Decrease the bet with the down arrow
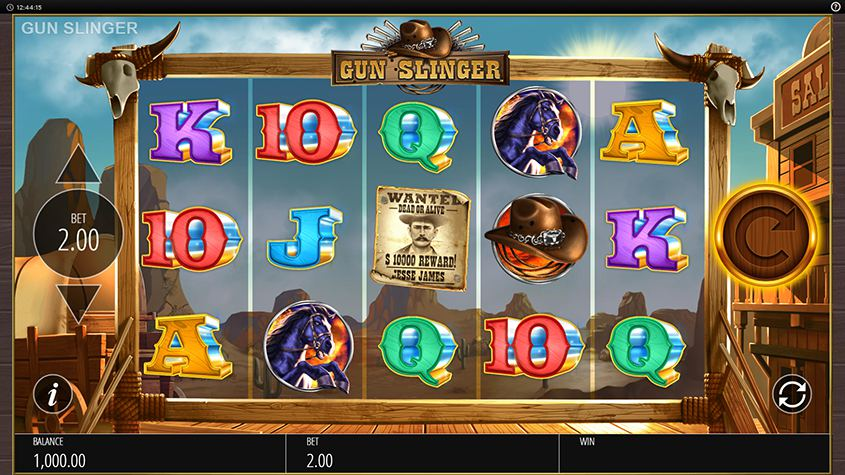 [x=78, y=302]
